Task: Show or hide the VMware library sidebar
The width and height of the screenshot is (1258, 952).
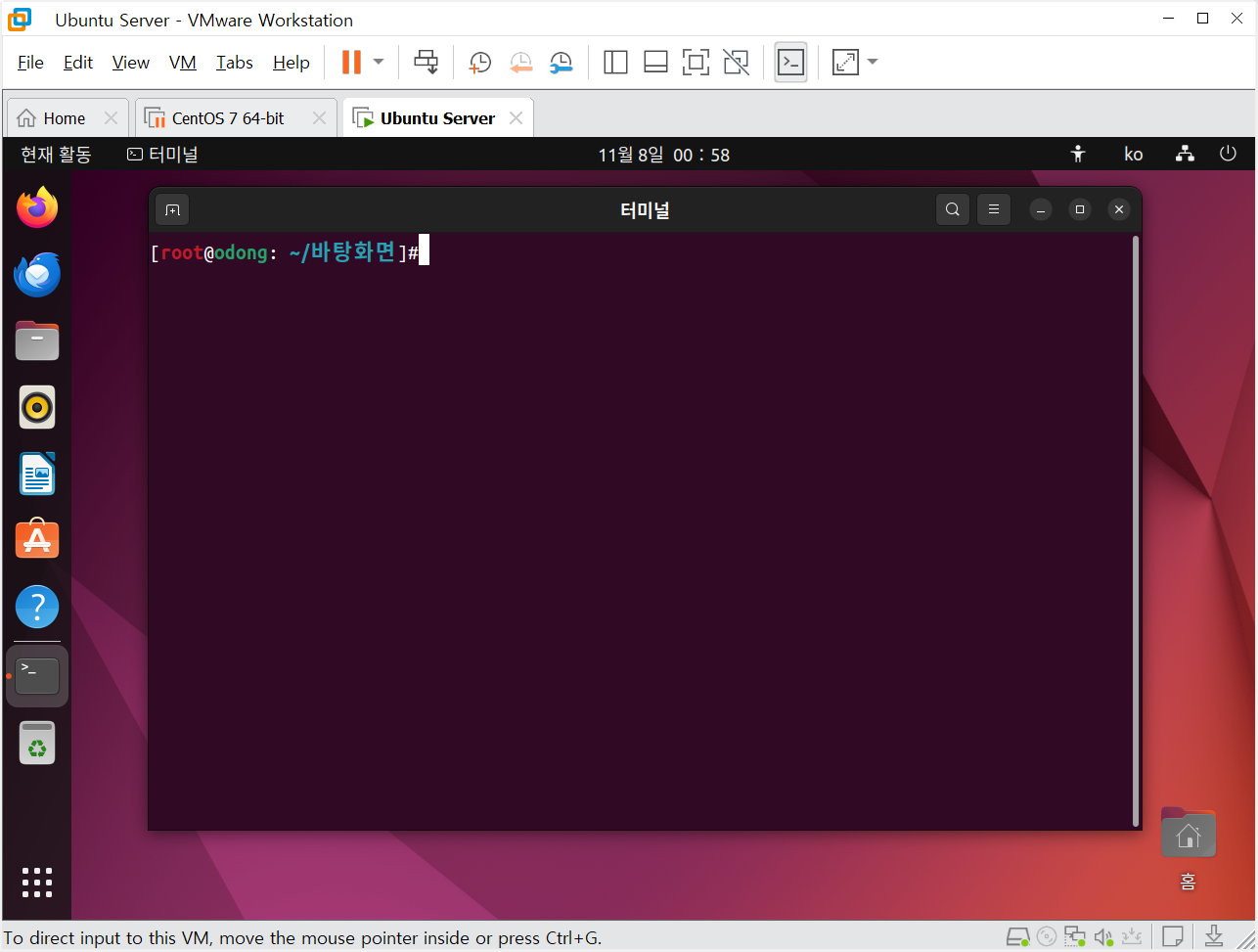Action: click(615, 63)
